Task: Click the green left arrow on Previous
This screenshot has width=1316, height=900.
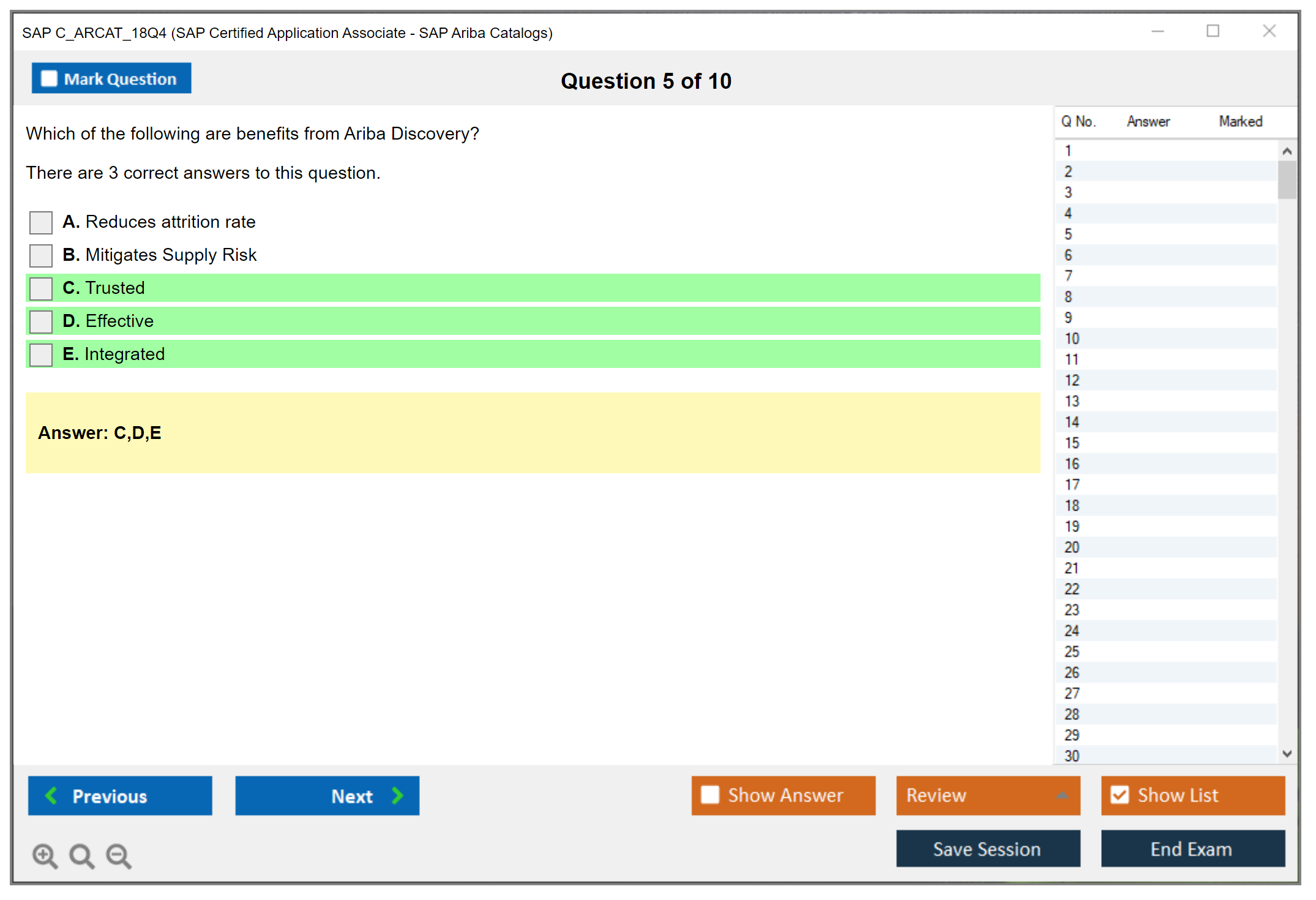Action: (x=51, y=795)
